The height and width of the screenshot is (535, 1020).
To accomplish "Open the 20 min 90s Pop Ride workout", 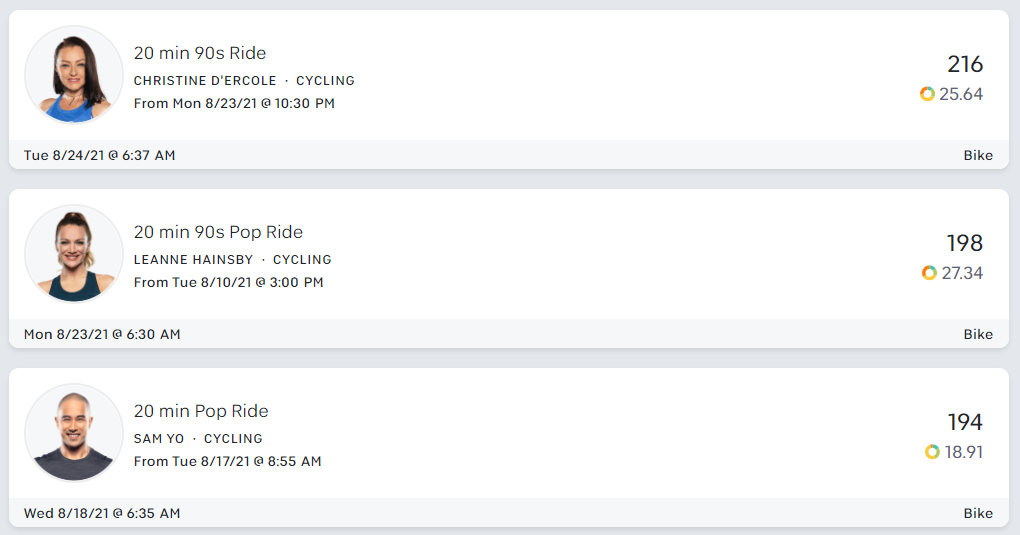I will [x=218, y=232].
